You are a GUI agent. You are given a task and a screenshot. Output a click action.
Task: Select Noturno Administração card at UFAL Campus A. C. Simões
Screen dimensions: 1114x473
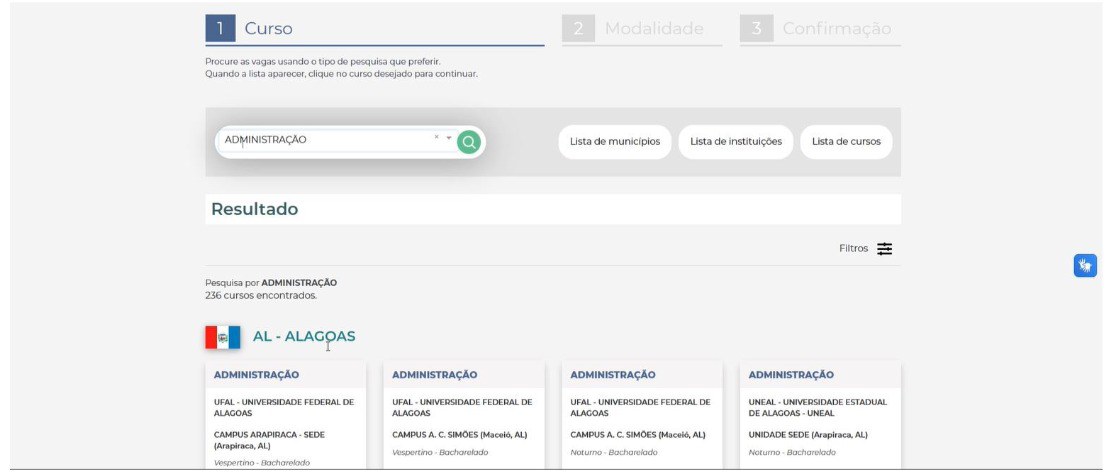coord(642,415)
